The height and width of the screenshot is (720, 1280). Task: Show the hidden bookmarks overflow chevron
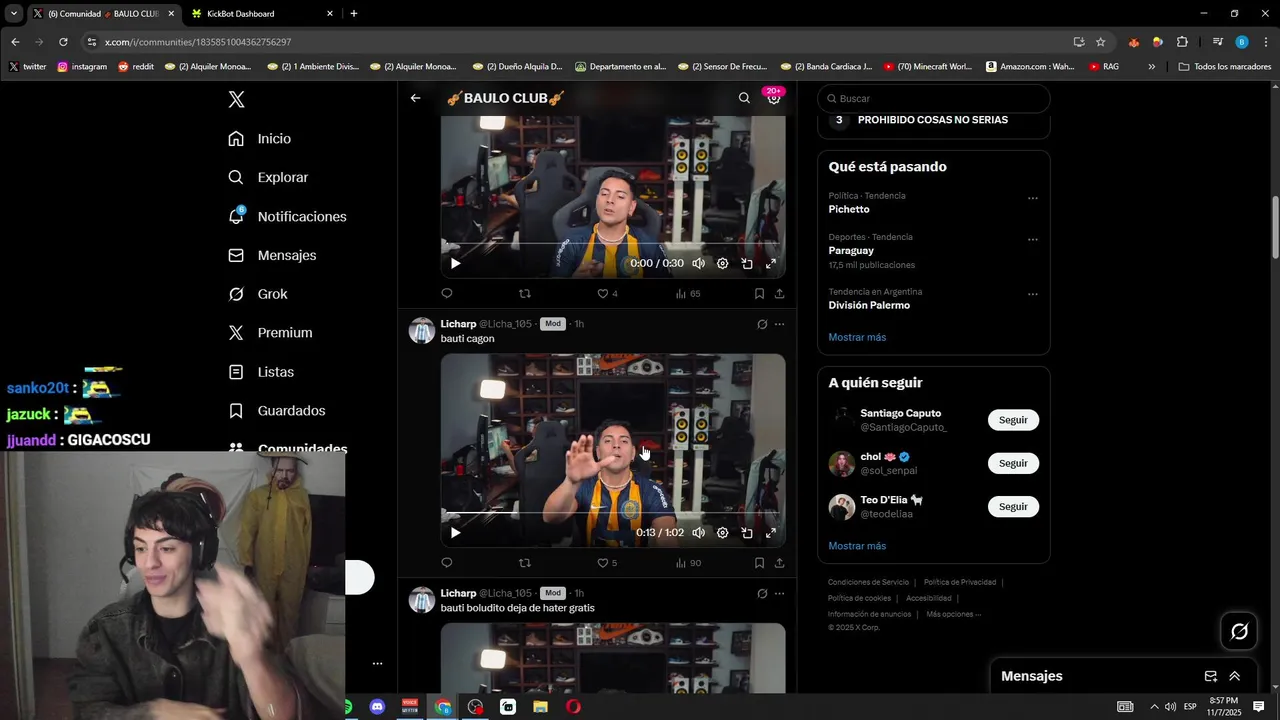pos(1151,67)
